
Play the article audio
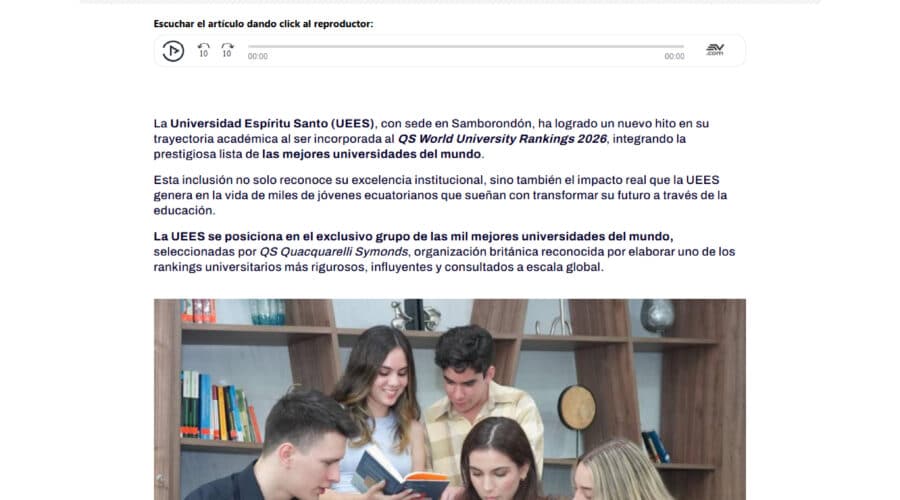[173, 51]
